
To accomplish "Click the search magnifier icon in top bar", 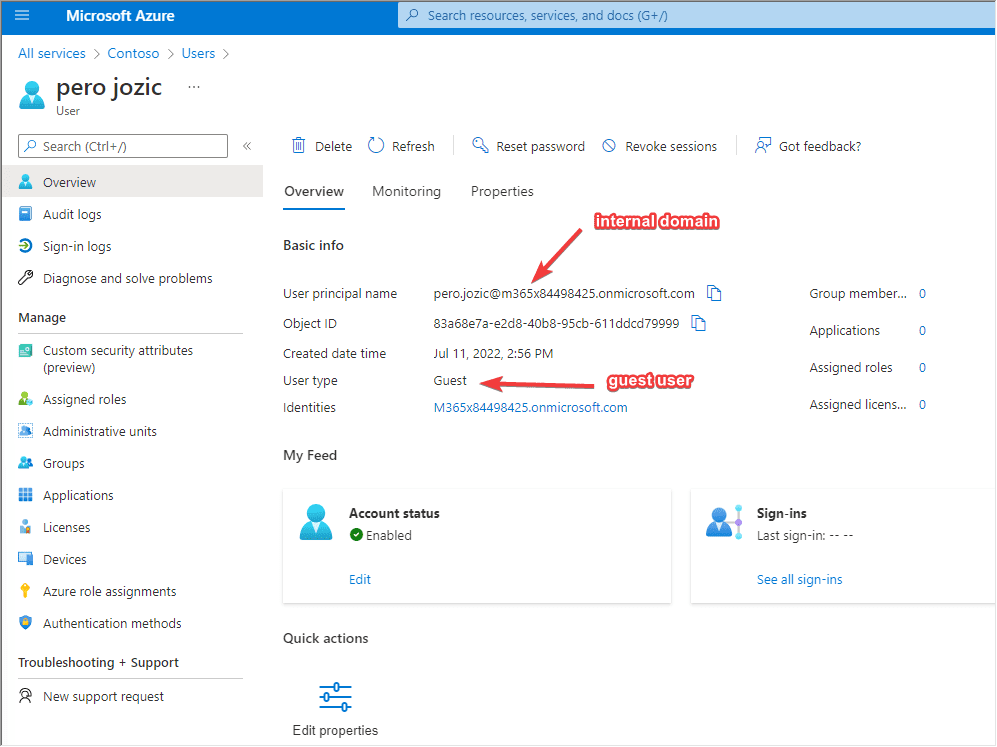I will (413, 15).
